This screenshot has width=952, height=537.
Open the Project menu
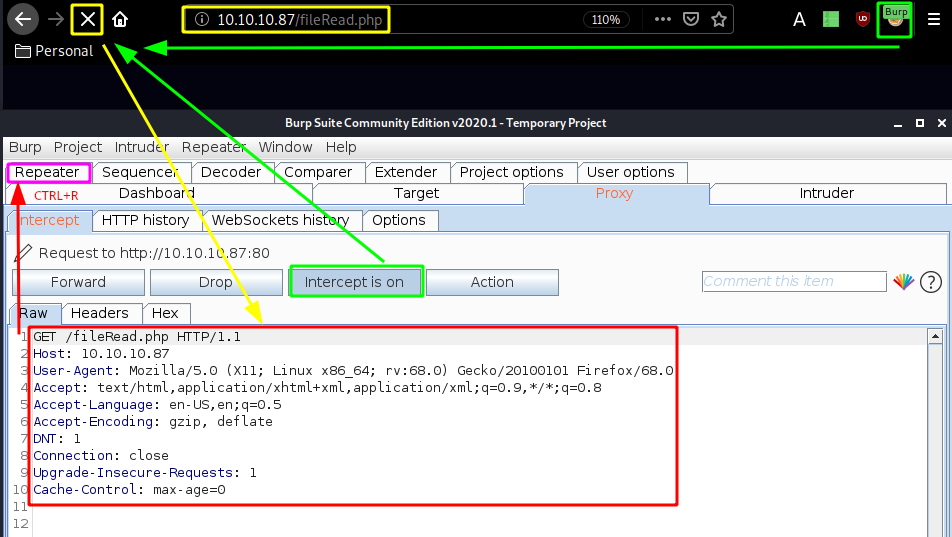[78, 147]
